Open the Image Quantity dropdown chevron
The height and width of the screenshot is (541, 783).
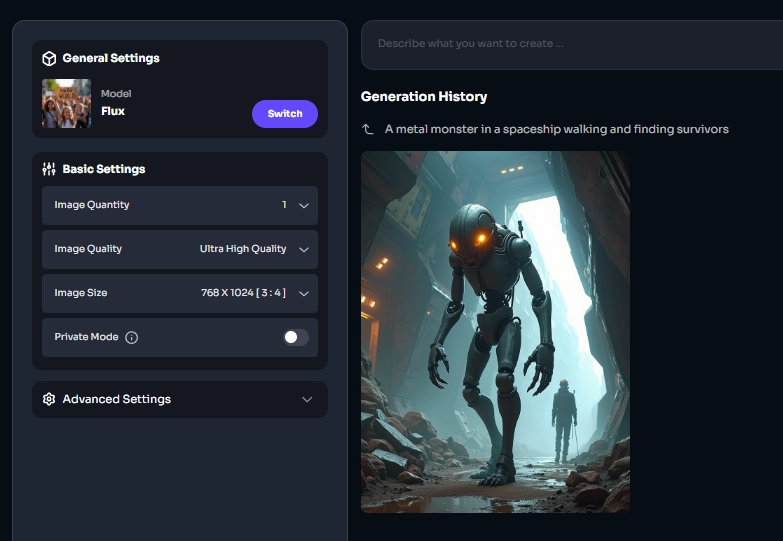point(304,205)
